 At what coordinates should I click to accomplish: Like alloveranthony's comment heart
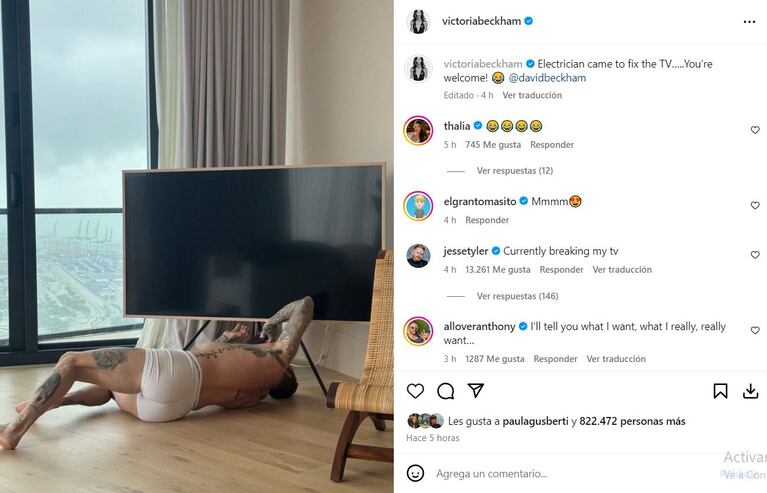click(x=755, y=331)
